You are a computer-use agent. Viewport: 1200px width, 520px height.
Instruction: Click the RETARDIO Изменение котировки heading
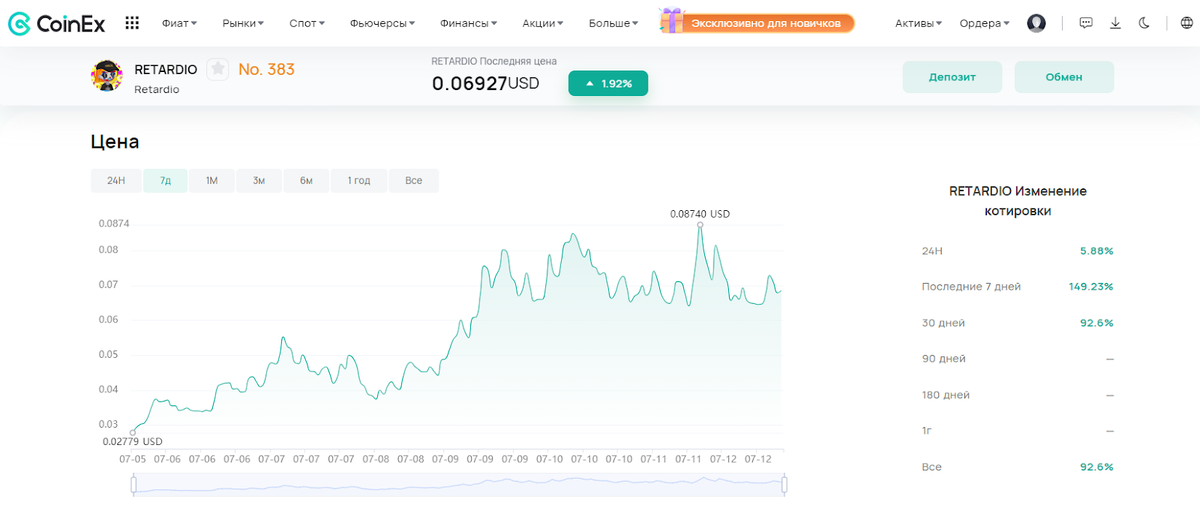[x=1017, y=201]
